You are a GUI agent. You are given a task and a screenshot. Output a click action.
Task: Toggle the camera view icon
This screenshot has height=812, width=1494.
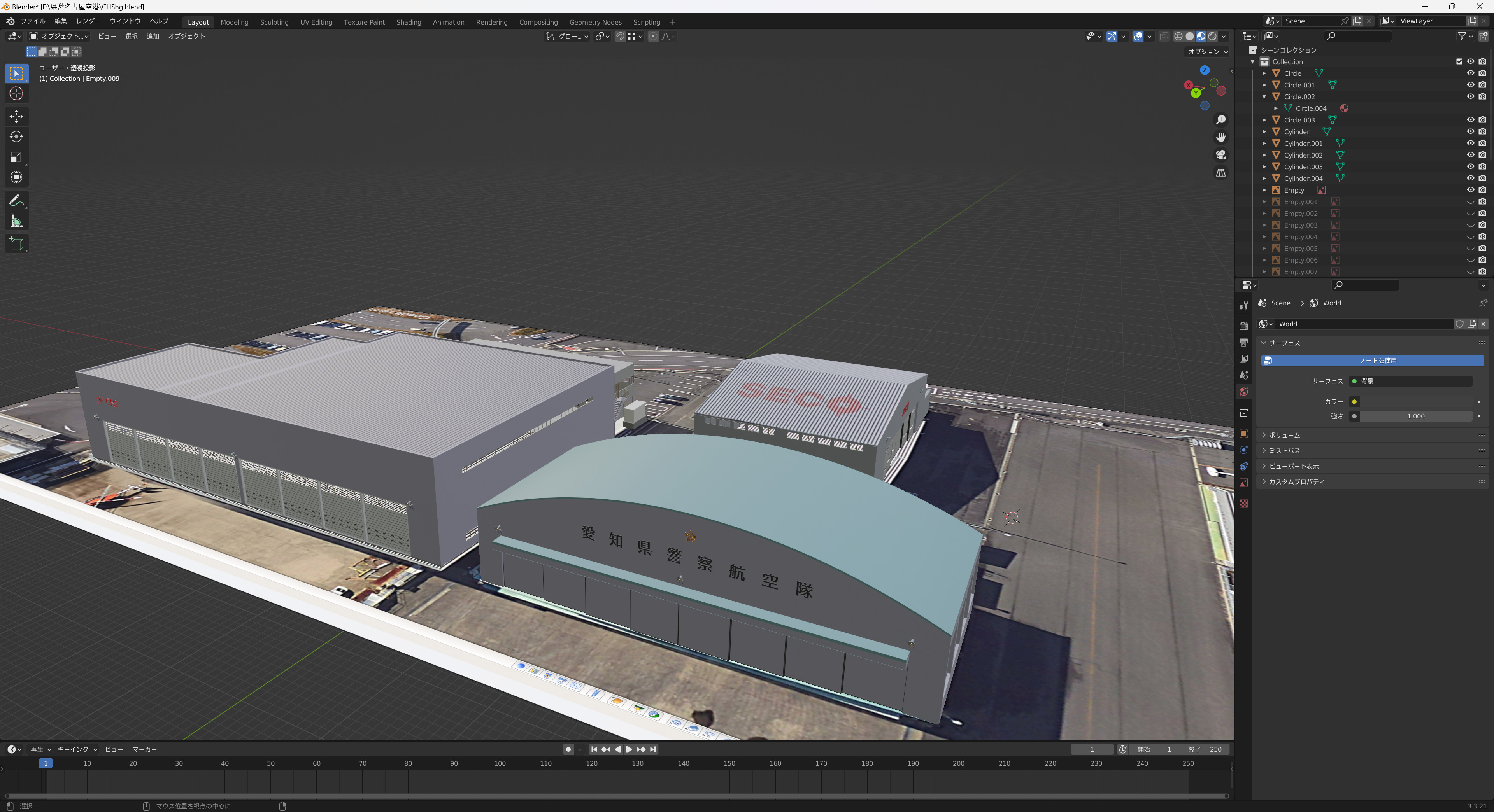1221,155
